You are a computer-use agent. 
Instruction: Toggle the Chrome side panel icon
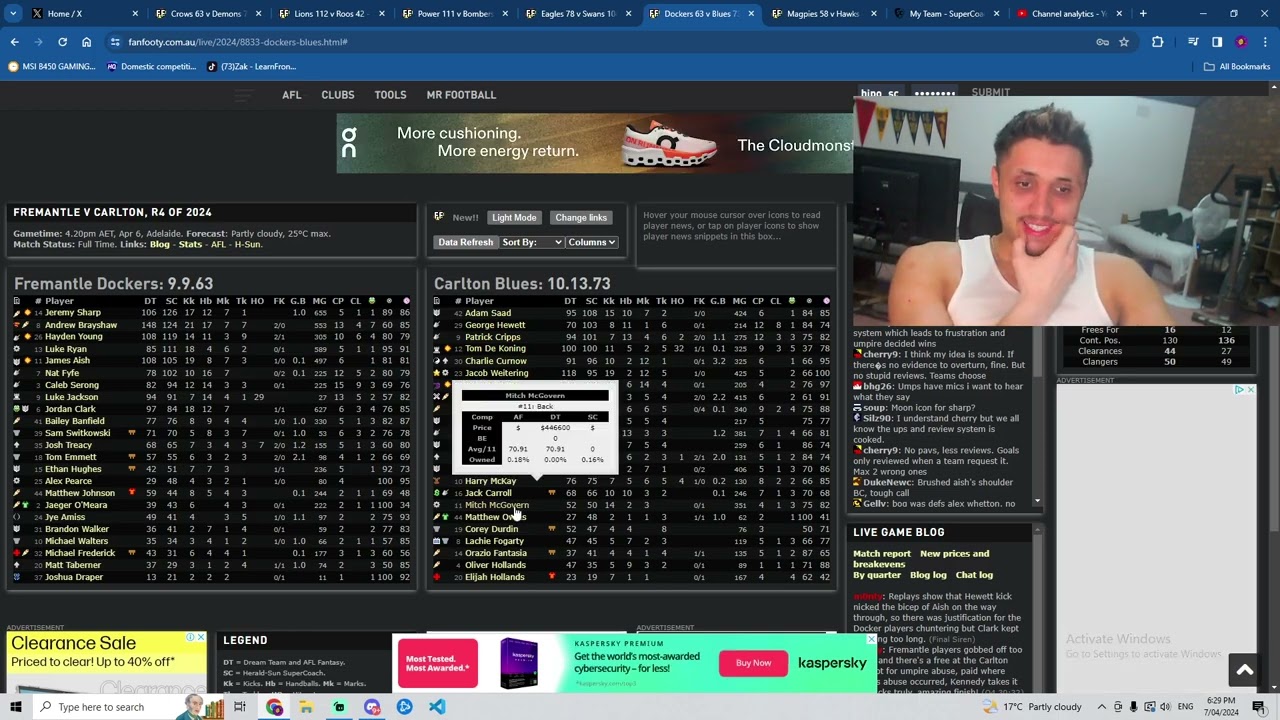coord(1217,42)
